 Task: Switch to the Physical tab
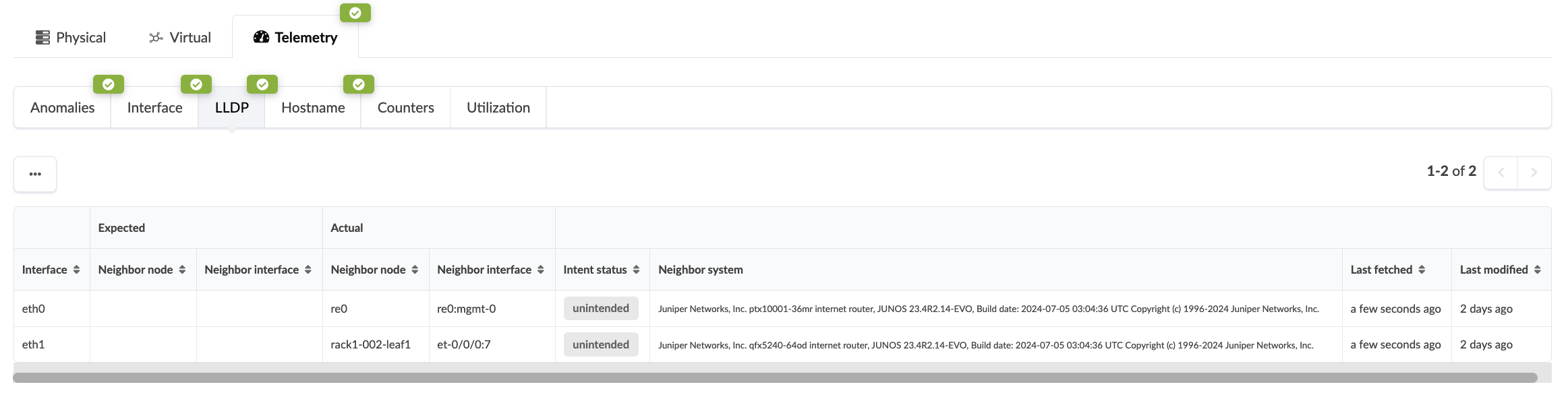pos(71,38)
